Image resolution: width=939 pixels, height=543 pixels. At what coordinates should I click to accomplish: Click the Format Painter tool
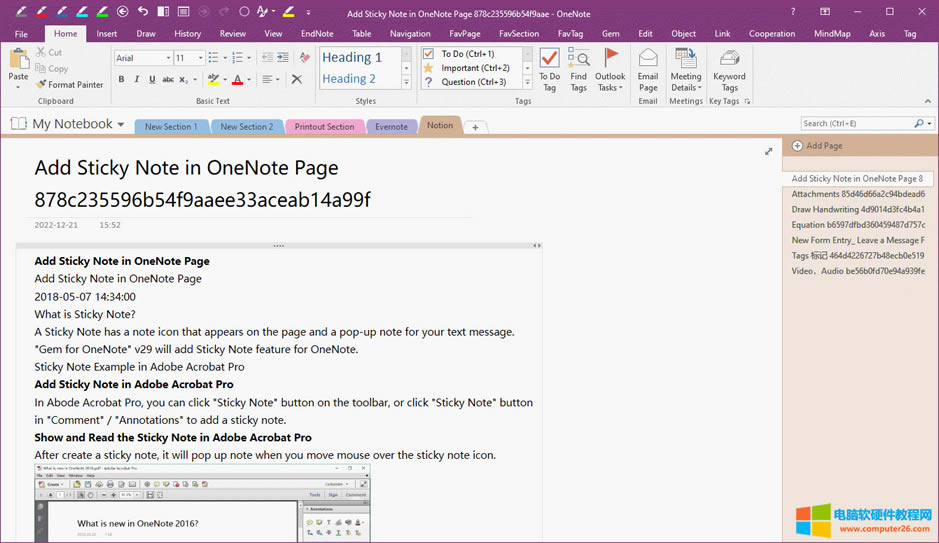[69, 84]
